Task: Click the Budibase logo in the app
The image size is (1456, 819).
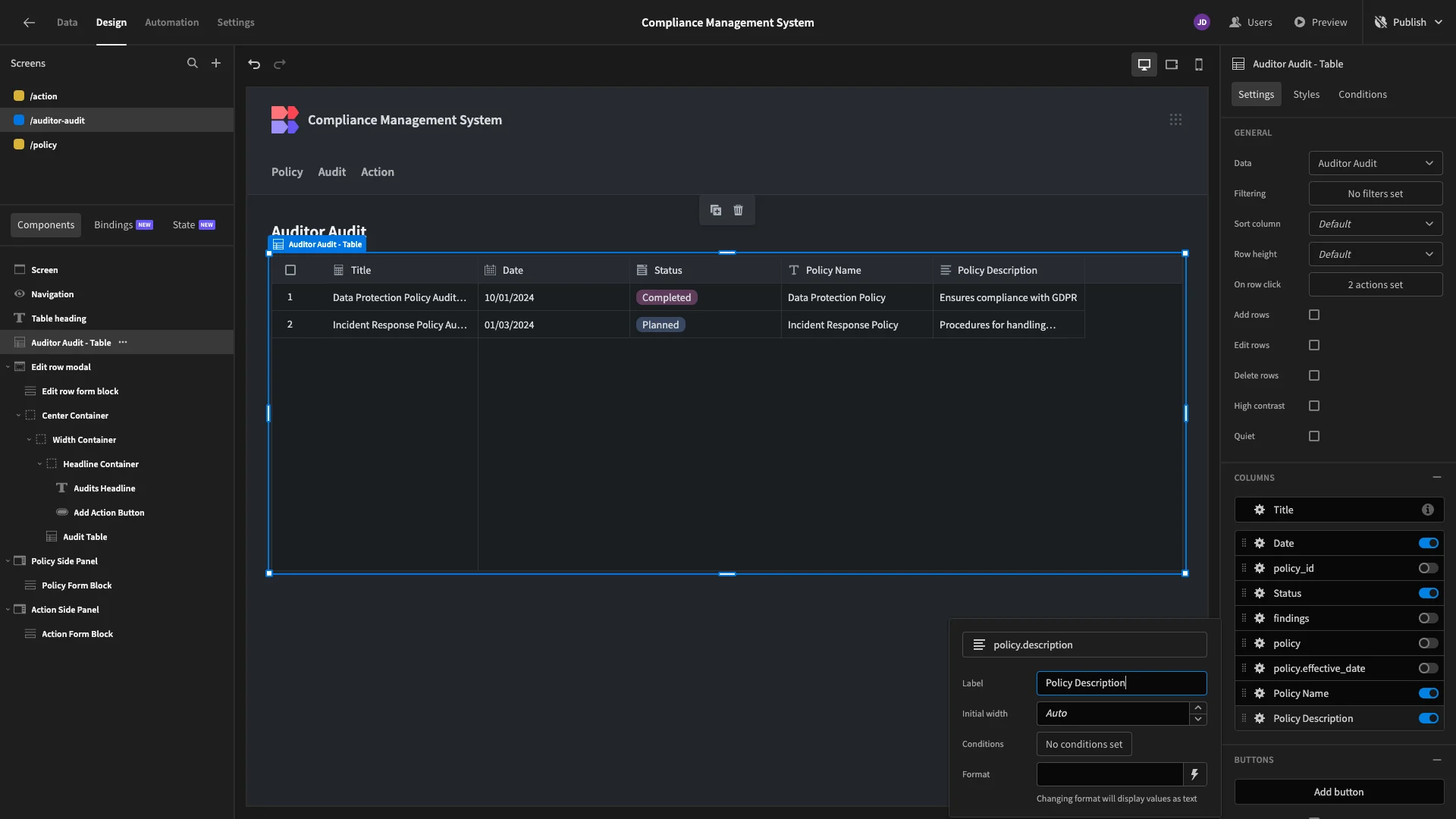Action: (284, 120)
